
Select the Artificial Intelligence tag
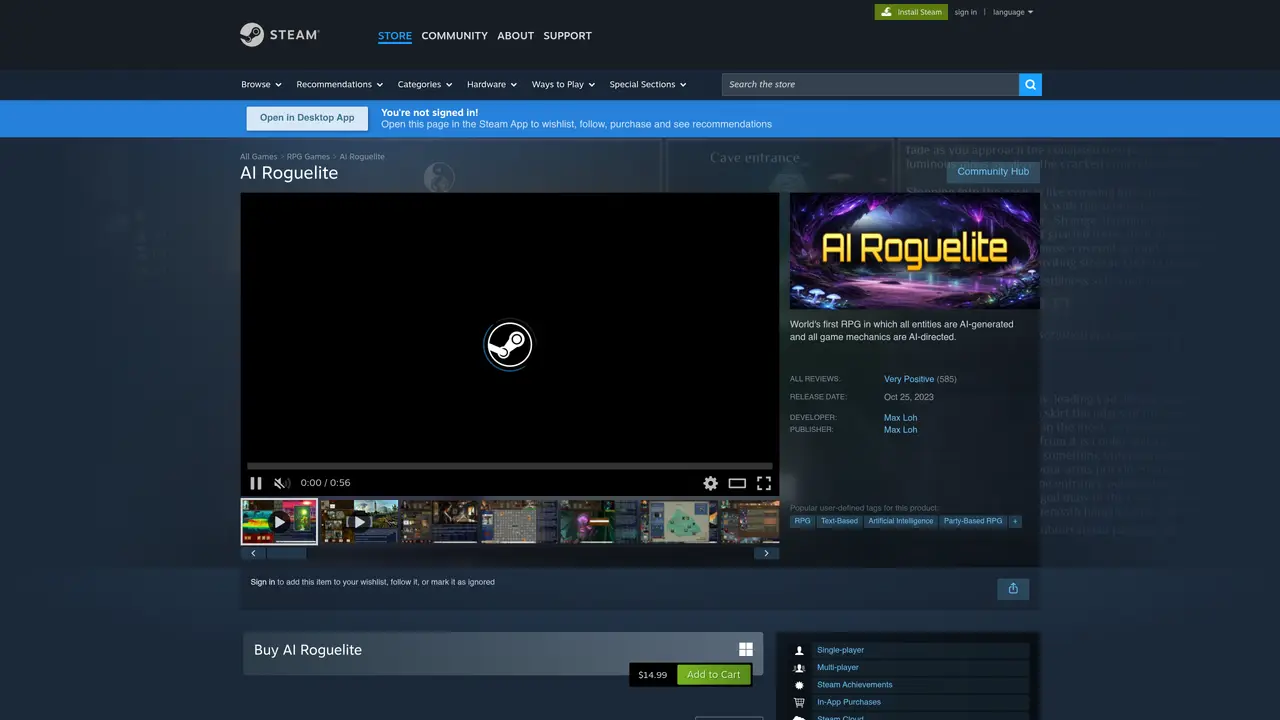(x=901, y=521)
